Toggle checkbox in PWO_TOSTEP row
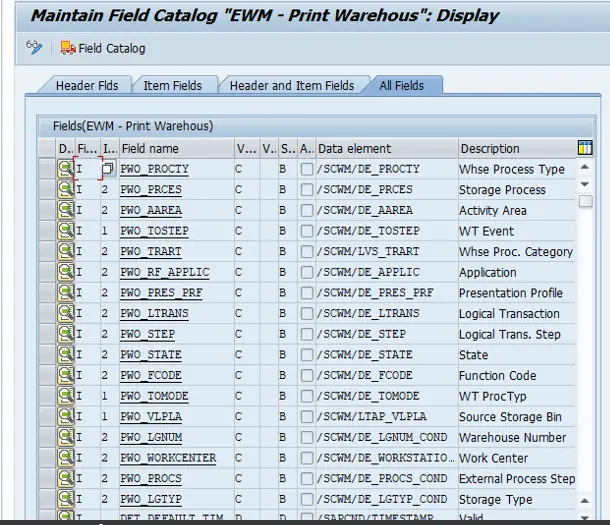This screenshot has height=525, width=610. click(307, 231)
